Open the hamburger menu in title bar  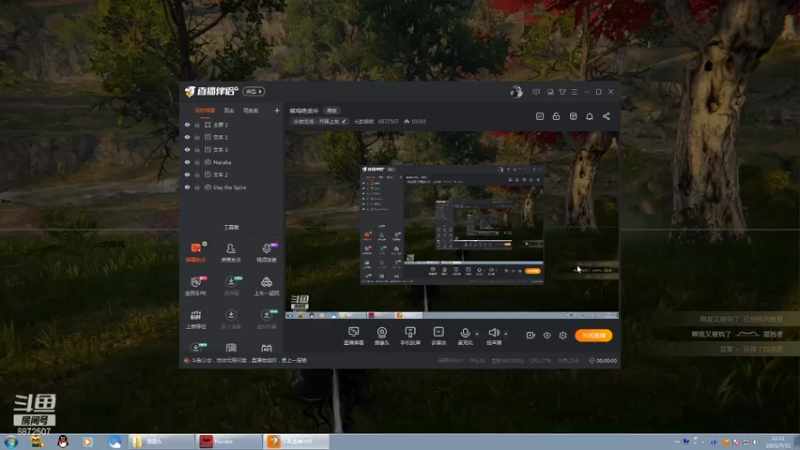point(574,92)
